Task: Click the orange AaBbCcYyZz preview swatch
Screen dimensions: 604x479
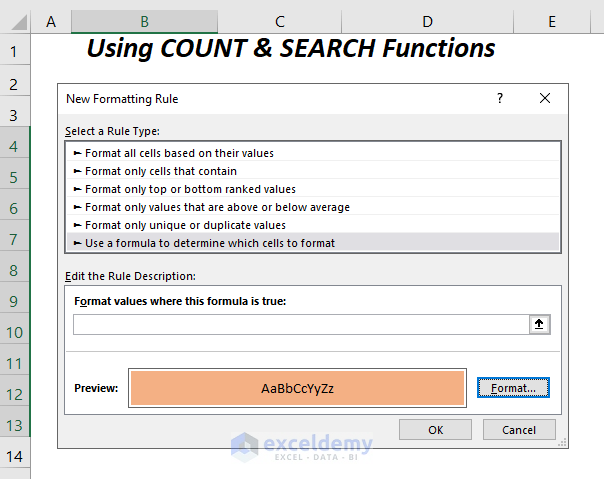Action: click(x=297, y=388)
